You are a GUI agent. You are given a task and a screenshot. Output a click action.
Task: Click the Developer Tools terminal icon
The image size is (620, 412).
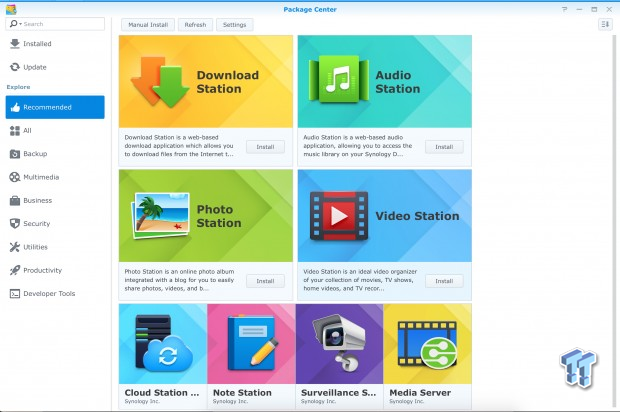15,294
